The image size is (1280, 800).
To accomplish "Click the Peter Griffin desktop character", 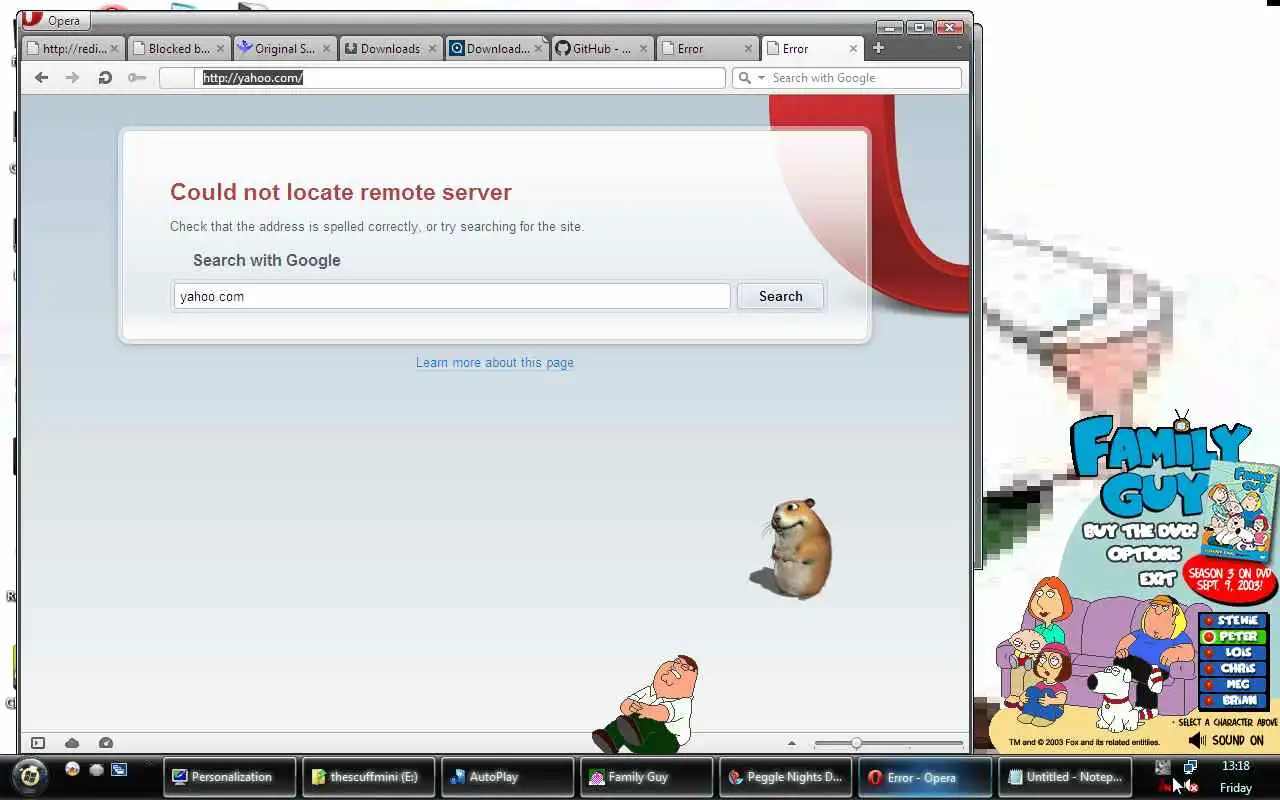I will point(645,704).
